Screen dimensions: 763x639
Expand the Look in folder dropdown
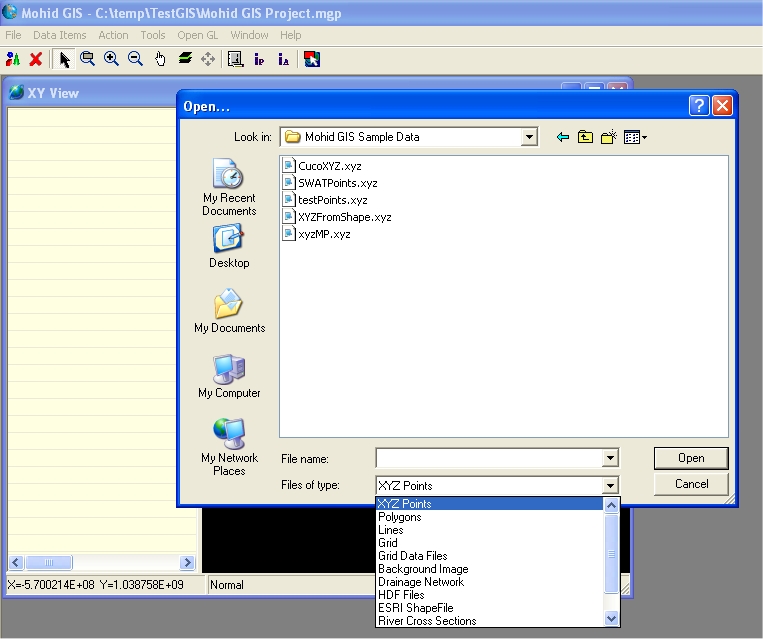pyautogui.click(x=529, y=137)
